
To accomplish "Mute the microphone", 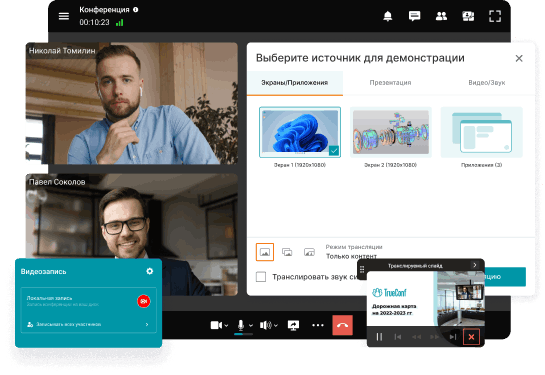I will [241, 325].
